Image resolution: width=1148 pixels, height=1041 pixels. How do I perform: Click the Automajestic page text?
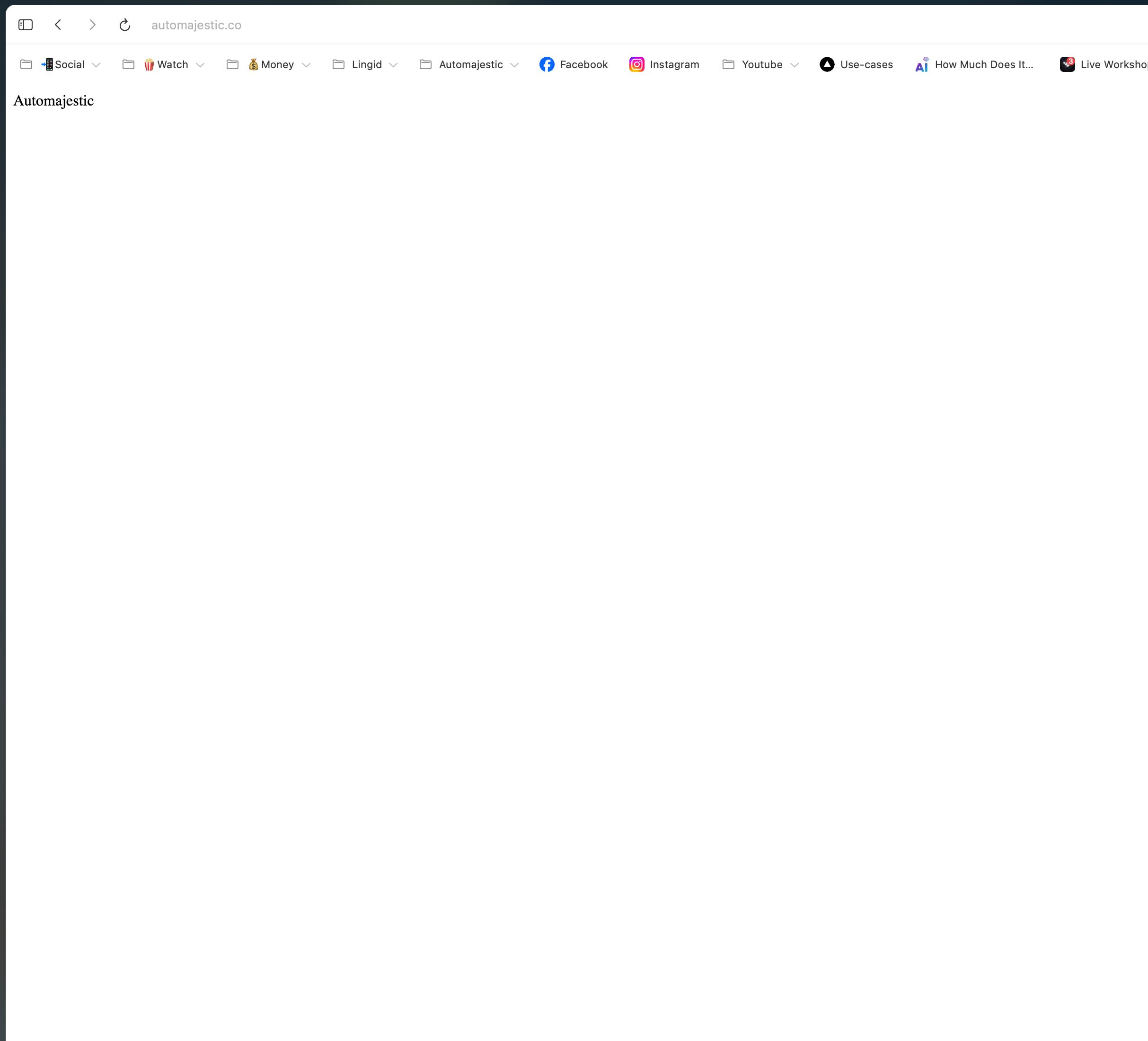(53, 101)
